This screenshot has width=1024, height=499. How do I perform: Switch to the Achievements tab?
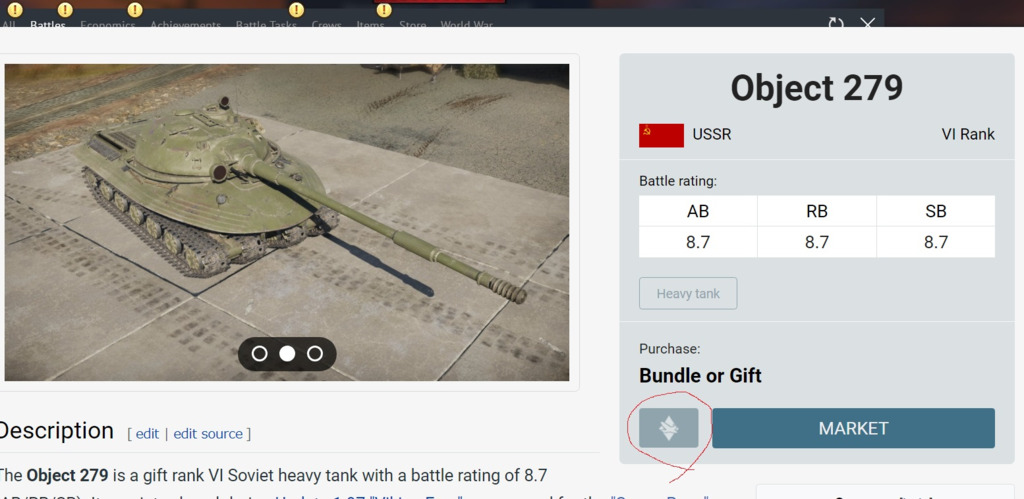[185, 25]
